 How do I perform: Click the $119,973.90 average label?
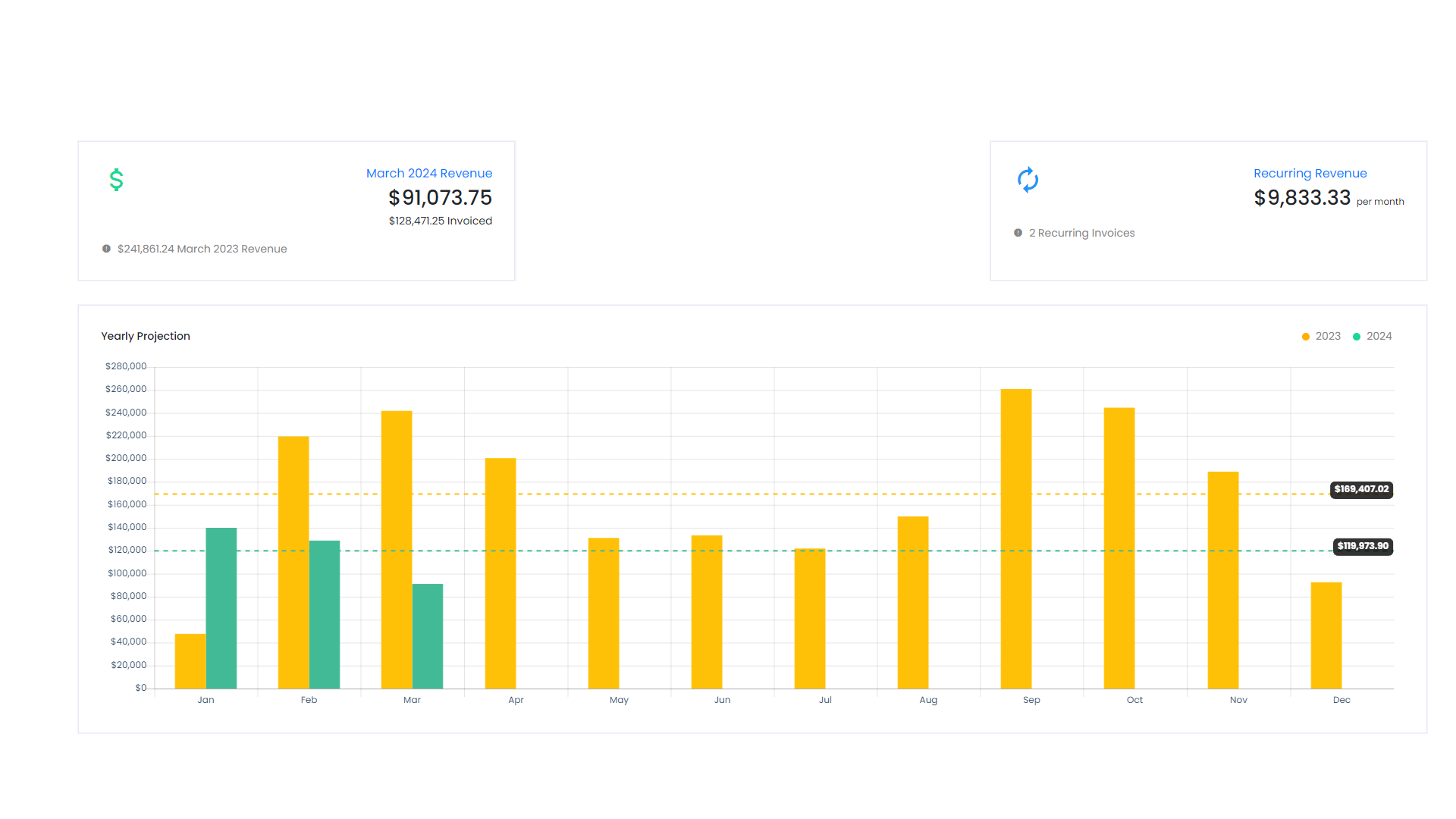(x=1362, y=546)
